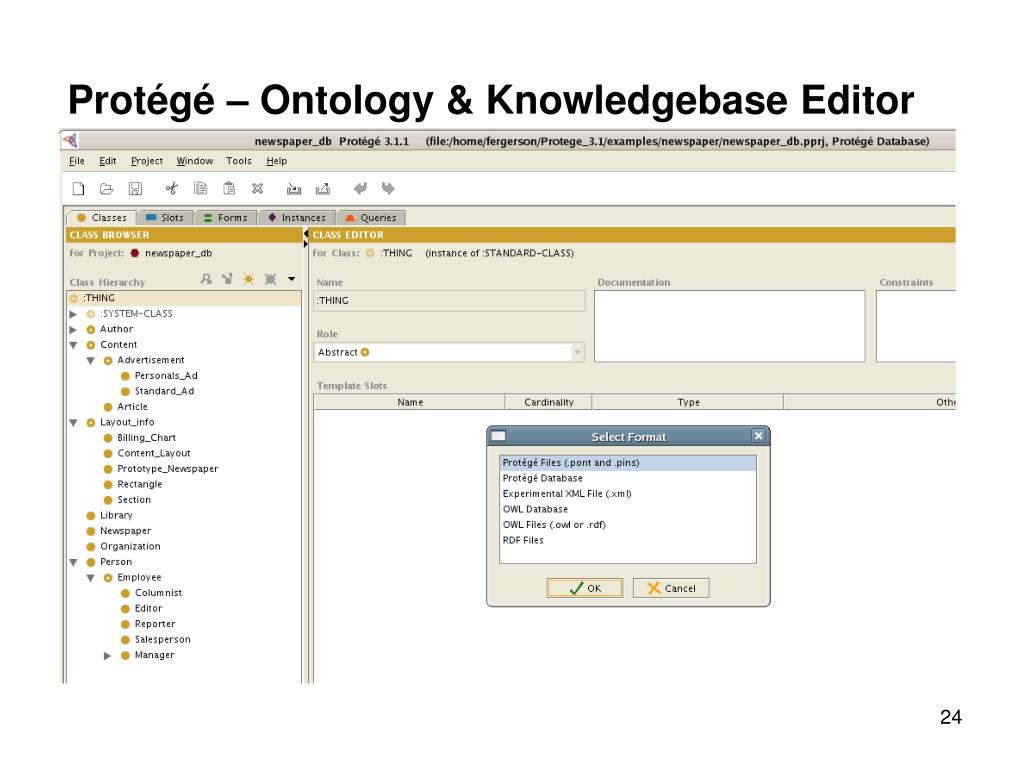Image resolution: width=1024 pixels, height=768 pixels.
Task: Click the Cut scissors toolbar icon
Action: (x=172, y=189)
